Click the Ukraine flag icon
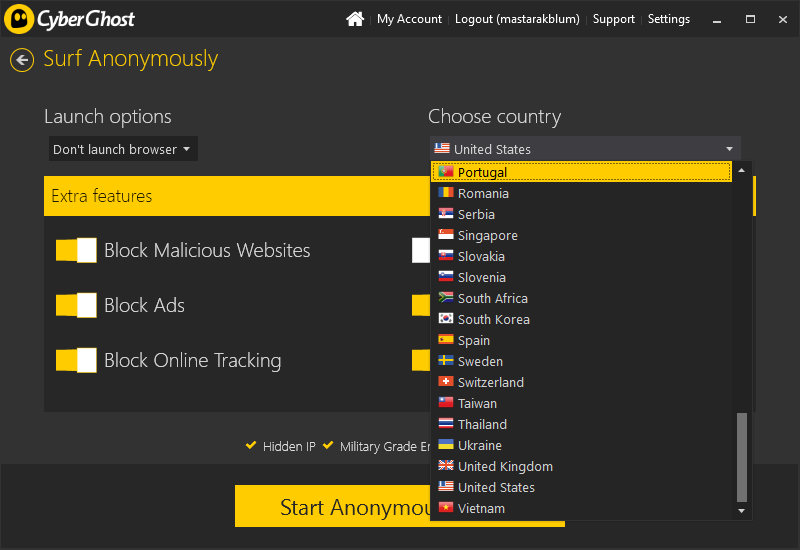Image resolution: width=800 pixels, height=550 pixels. pos(446,444)
